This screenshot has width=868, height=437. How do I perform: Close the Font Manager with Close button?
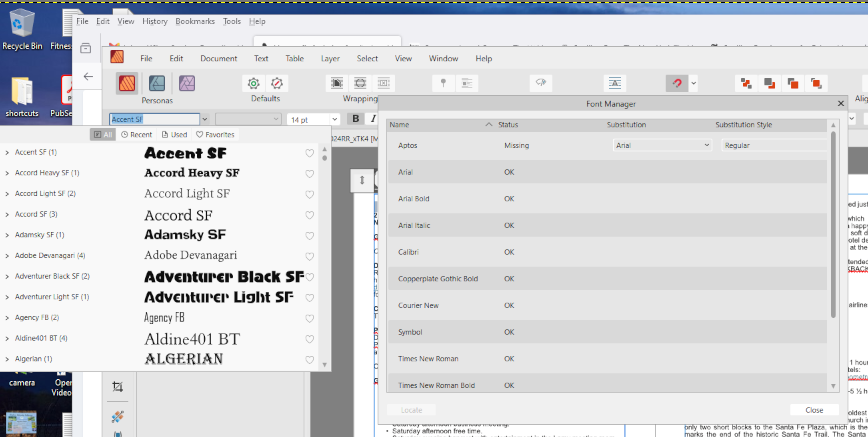[814, 410]
